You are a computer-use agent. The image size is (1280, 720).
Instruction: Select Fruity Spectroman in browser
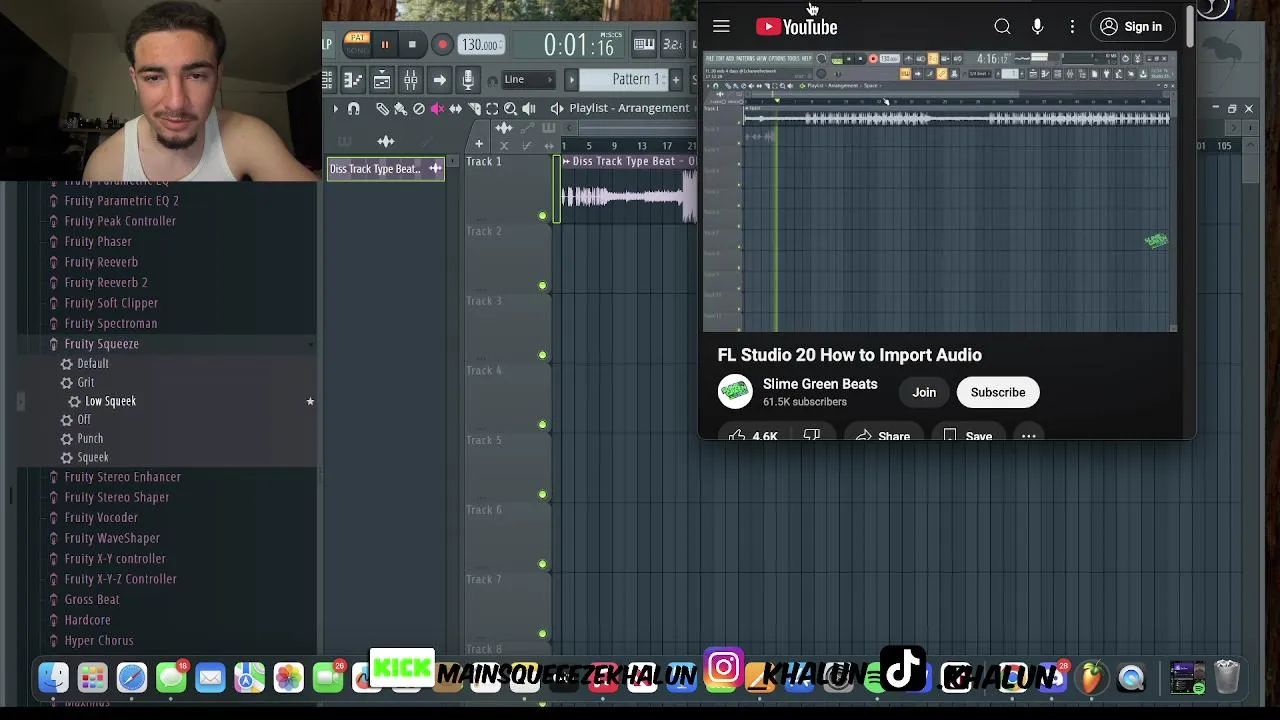pyautogui.click(x=110, y=323)
